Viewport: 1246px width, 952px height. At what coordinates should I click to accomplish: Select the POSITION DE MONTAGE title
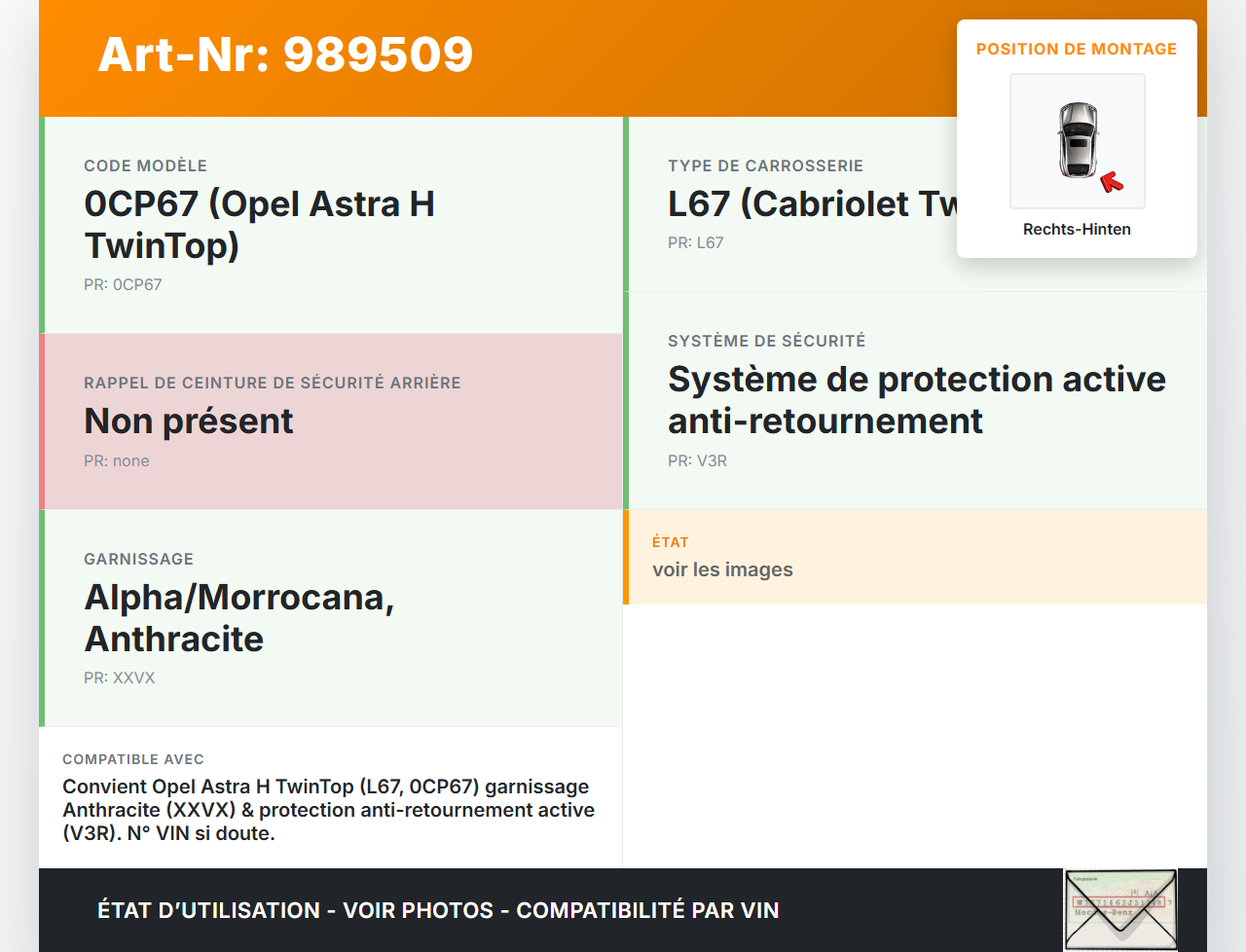pyautogui.click(x=1076, y=49)
